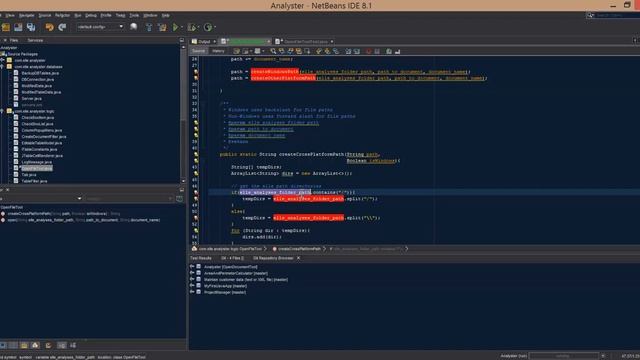
Task: Switch to Test Results tab
Action: pos(201,258)
